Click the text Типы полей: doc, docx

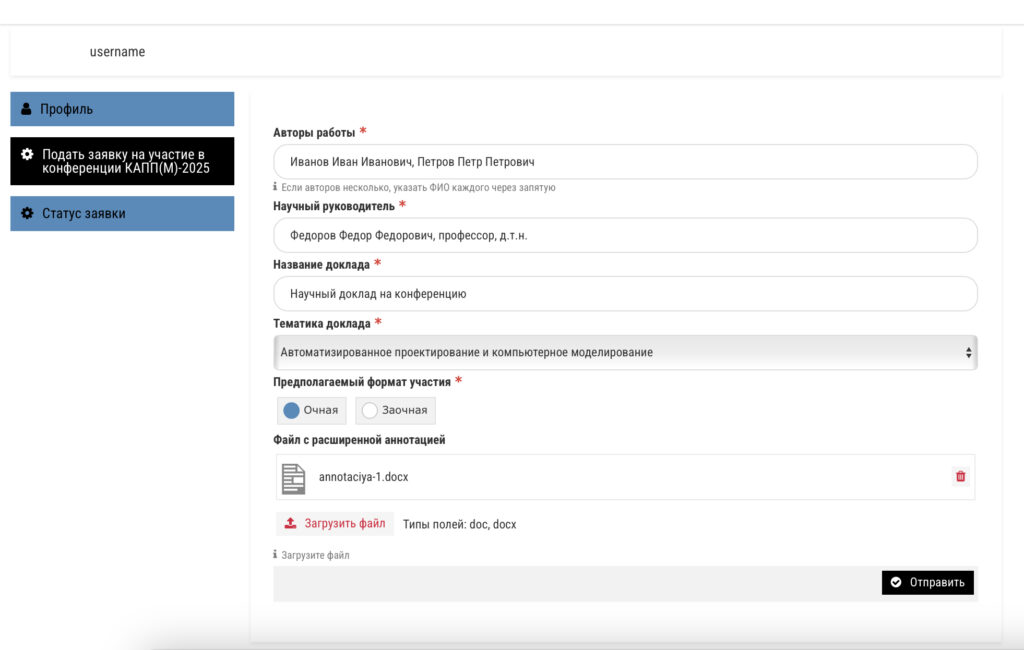pos(460,525)
